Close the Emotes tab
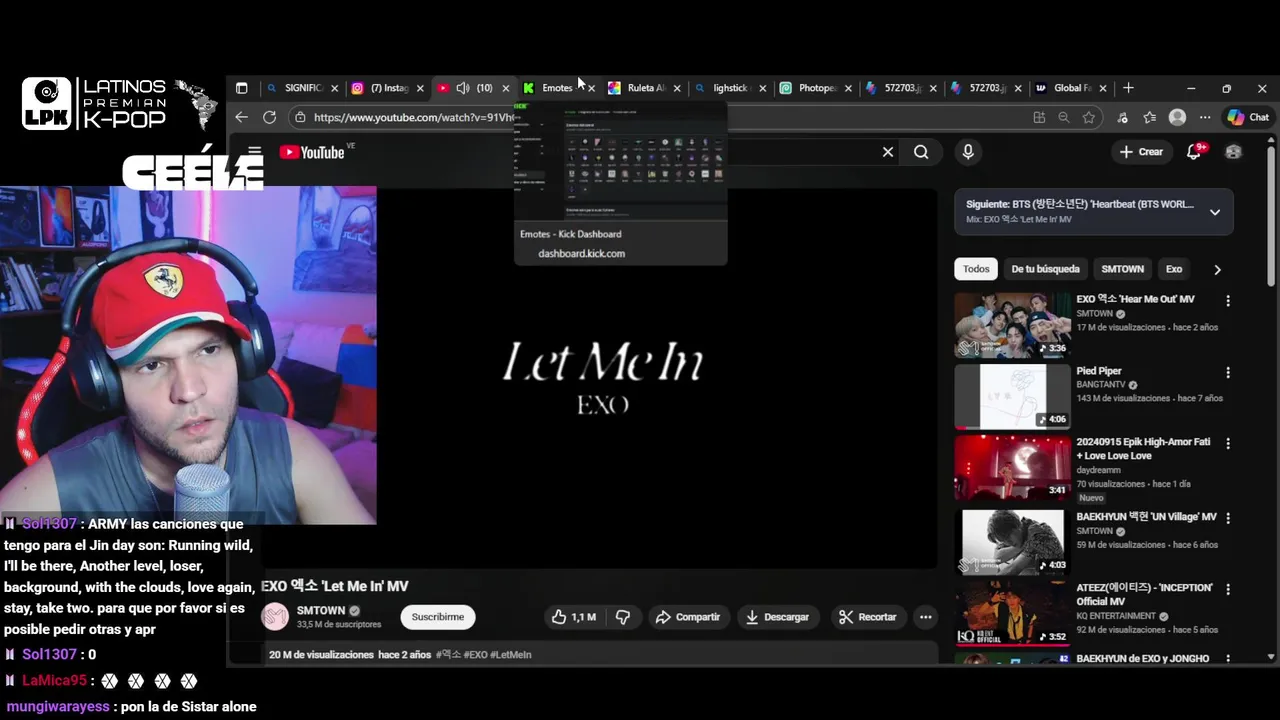This screenshot has height=720, width=1280. 591,88
